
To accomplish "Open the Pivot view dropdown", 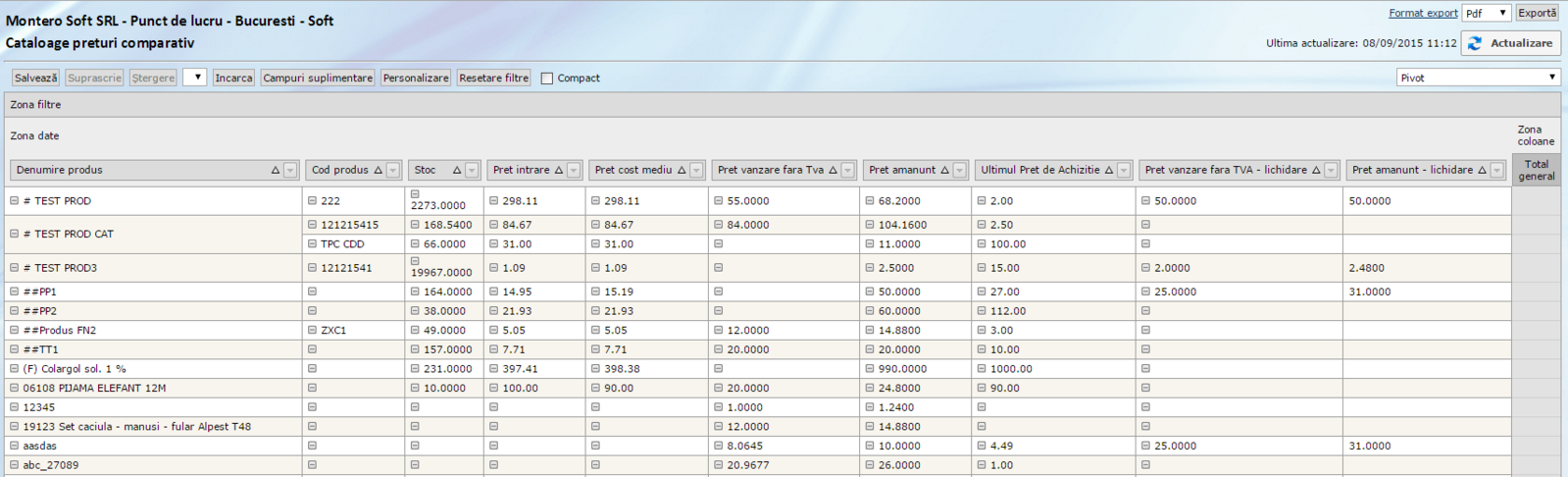I will click(1478, 78).
